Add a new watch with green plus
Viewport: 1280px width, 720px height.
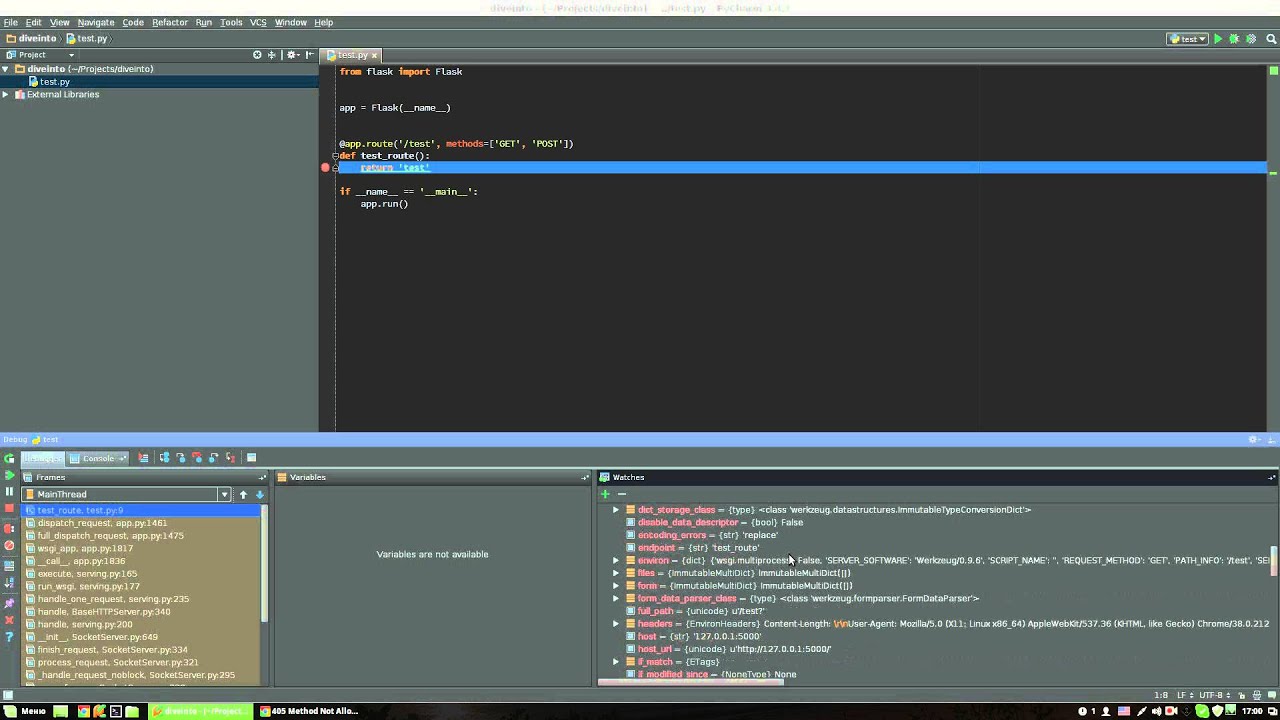(x=605, y=494)
